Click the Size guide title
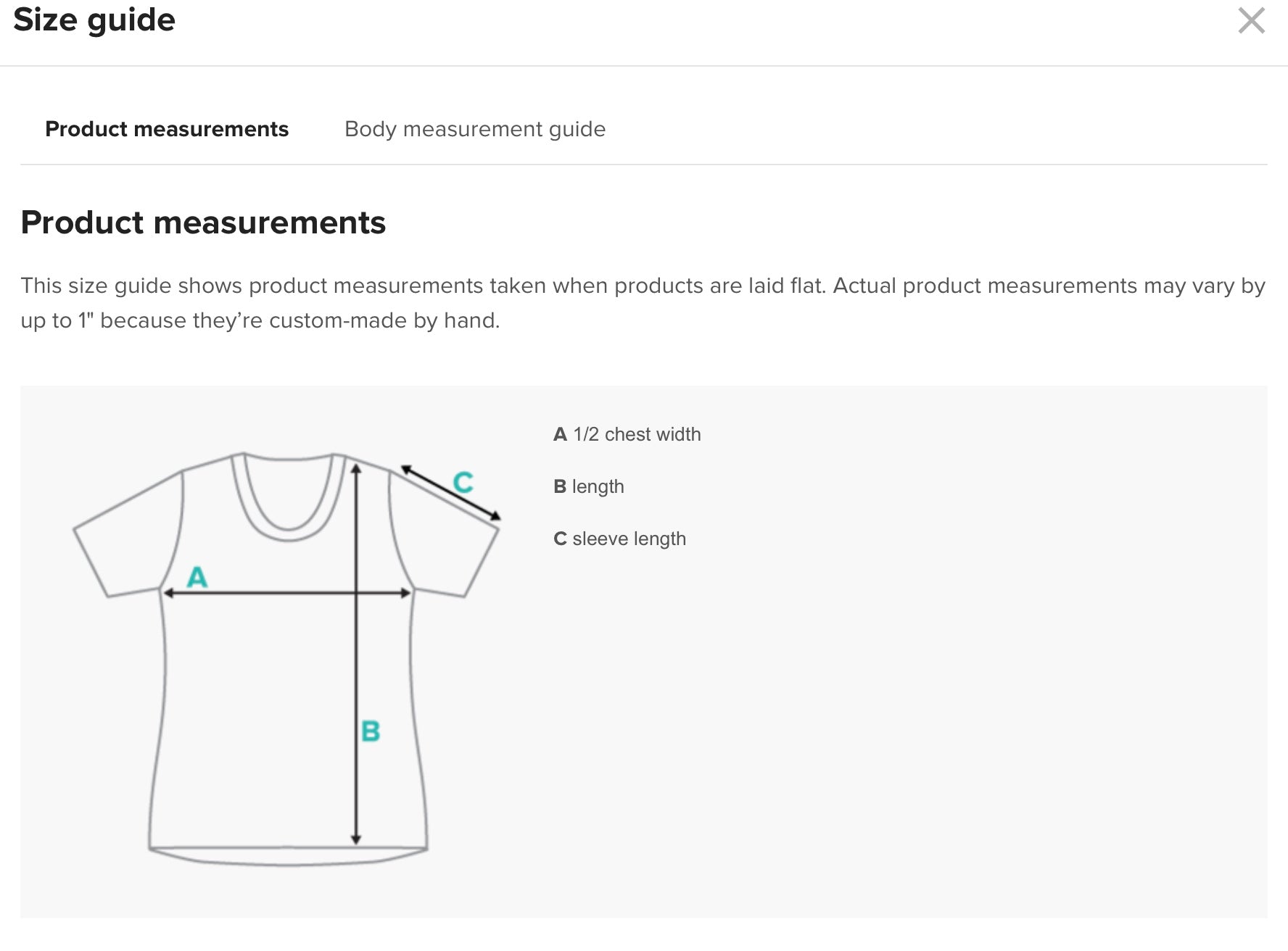1288x951 pixels. (x=94, y=20)
